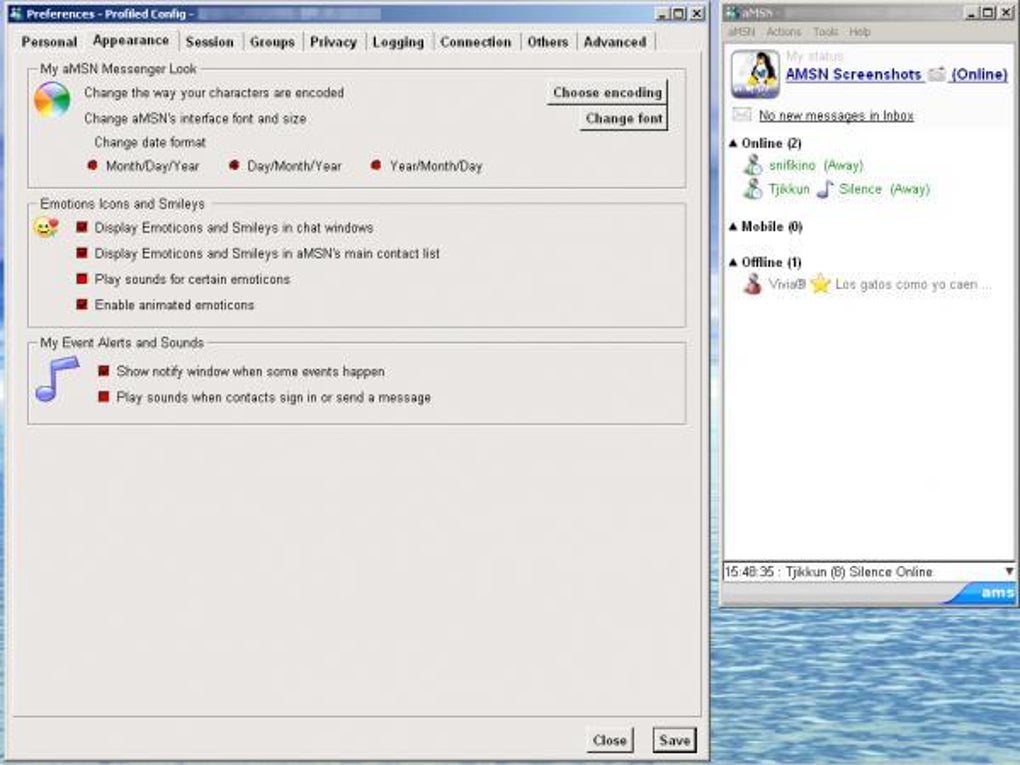This screenshot has width=1020, height=765.
Task: Open the Tools menu in aMSN window
Action: 825,32
